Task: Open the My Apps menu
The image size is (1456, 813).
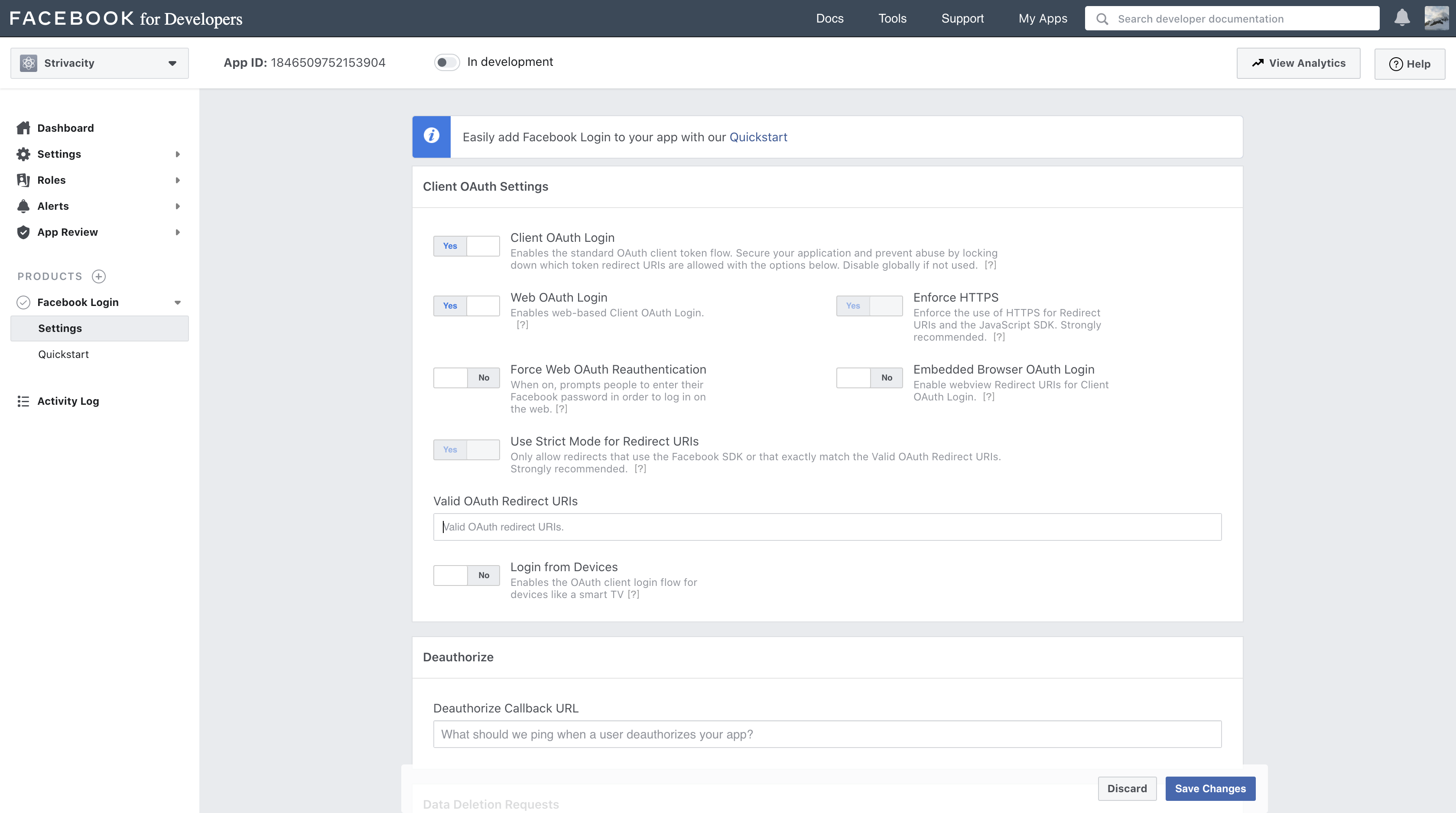Action: pyautogui.click(x=1042, y=19)
